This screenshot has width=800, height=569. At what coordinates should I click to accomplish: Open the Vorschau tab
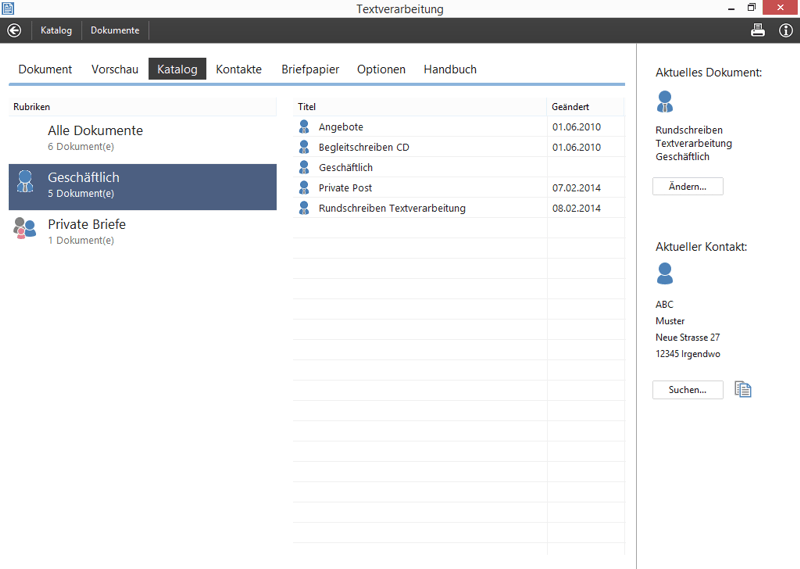pos(115,69)
